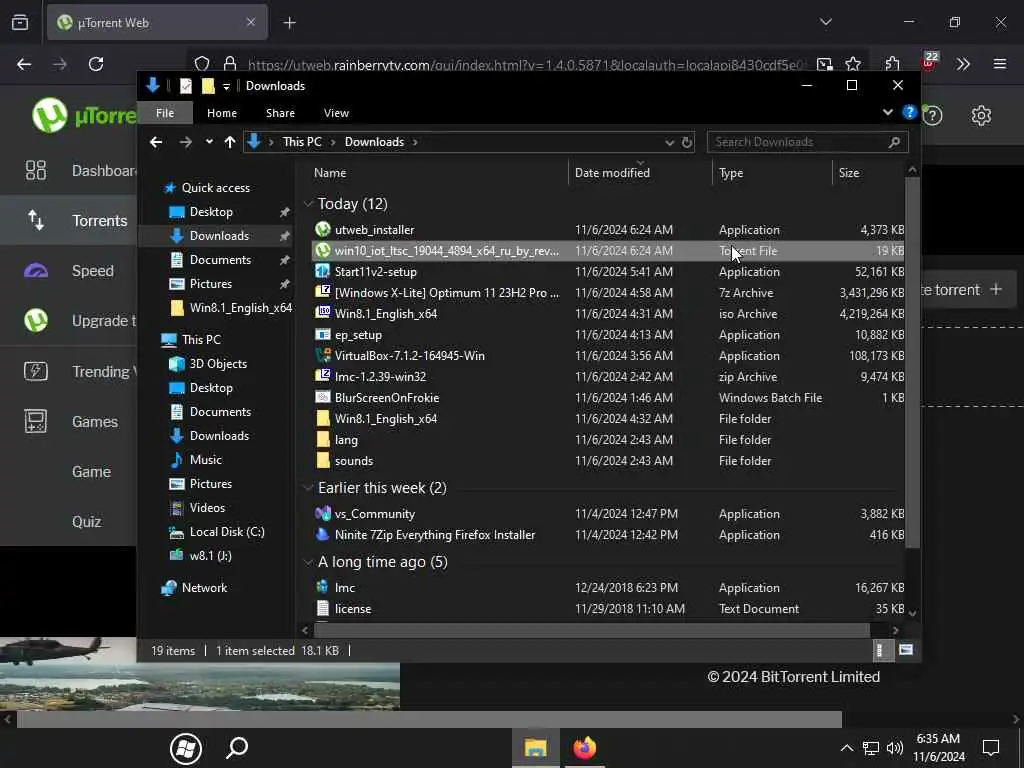1024x768 pixels.
Task: Click the lmc-1.2.39-win32 zip archive icon
Action: coord(323,376)
